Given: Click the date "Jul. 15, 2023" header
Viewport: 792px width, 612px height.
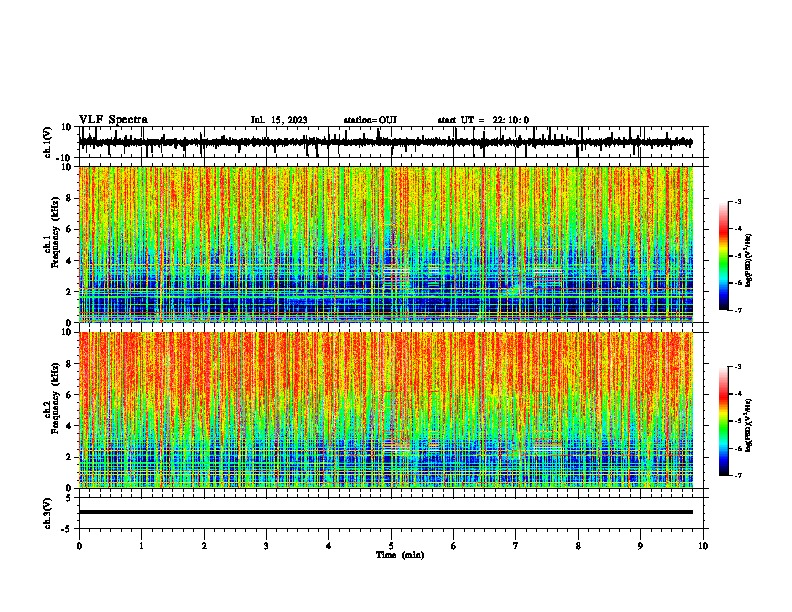Looking at the screenshot, I should [279, 120].
